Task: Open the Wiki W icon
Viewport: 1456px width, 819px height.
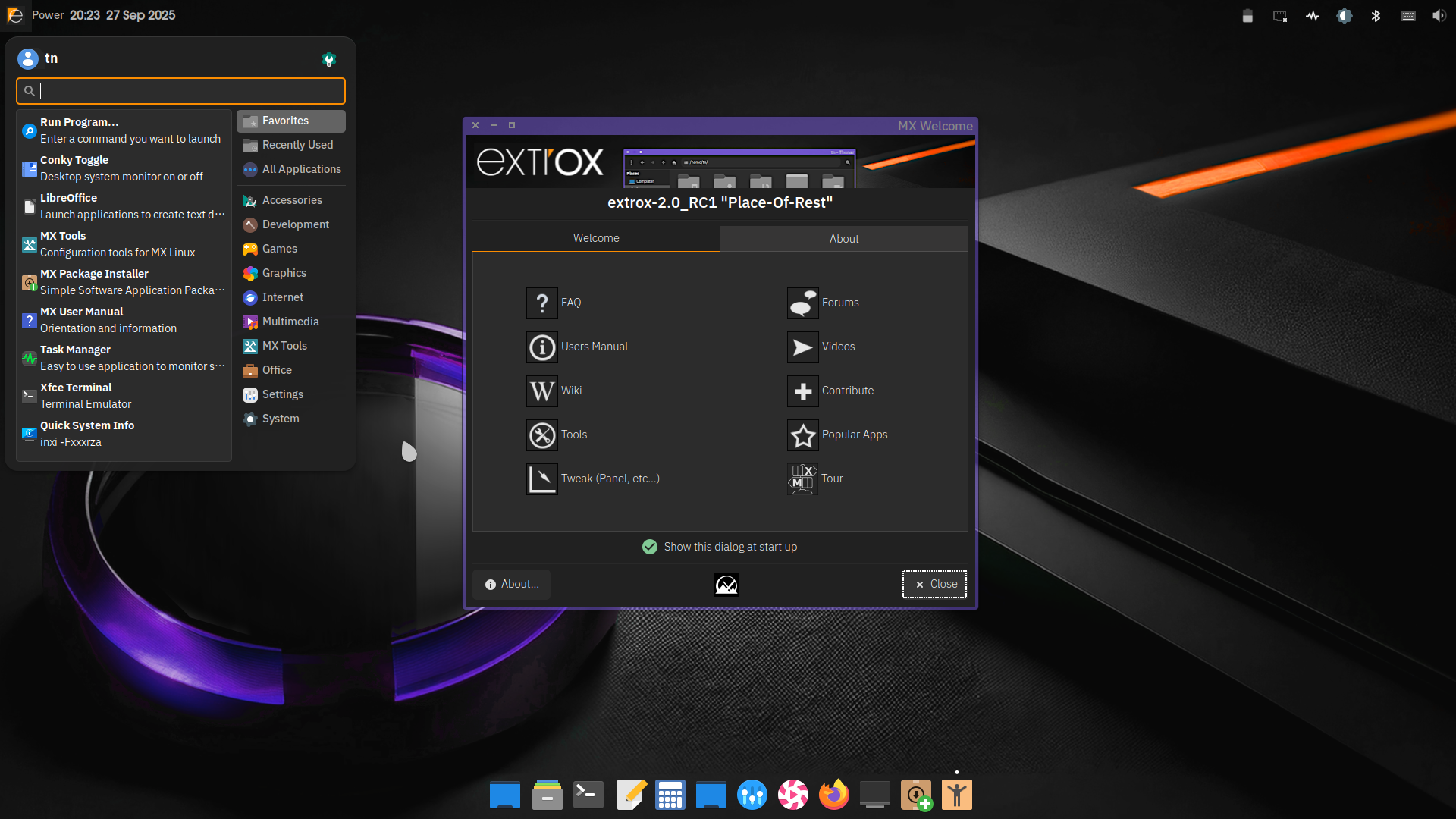Action: (x=541, y=391)
